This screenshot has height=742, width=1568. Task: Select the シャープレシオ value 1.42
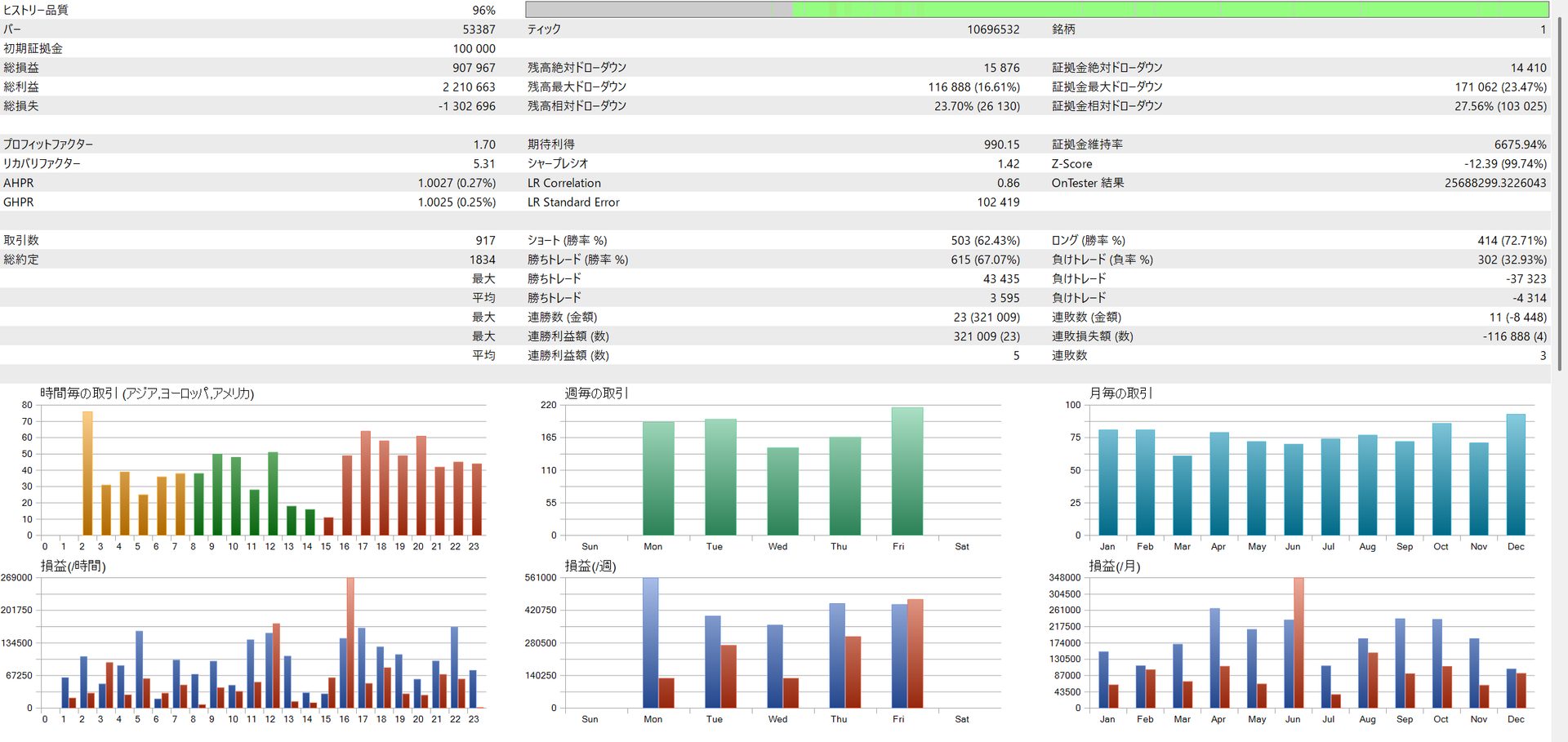tap(1008, 164)
